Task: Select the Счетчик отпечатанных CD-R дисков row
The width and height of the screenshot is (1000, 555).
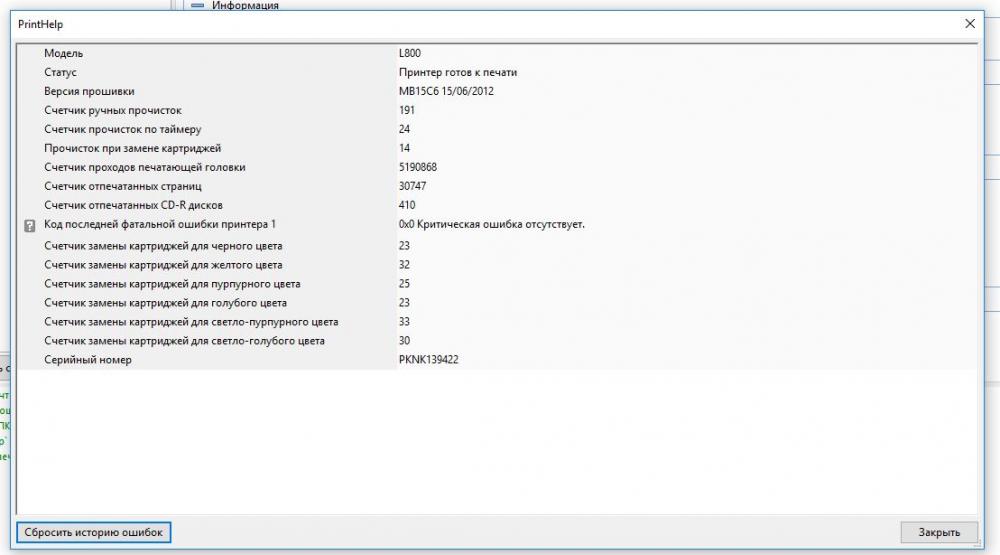Action: click(497, 205)
